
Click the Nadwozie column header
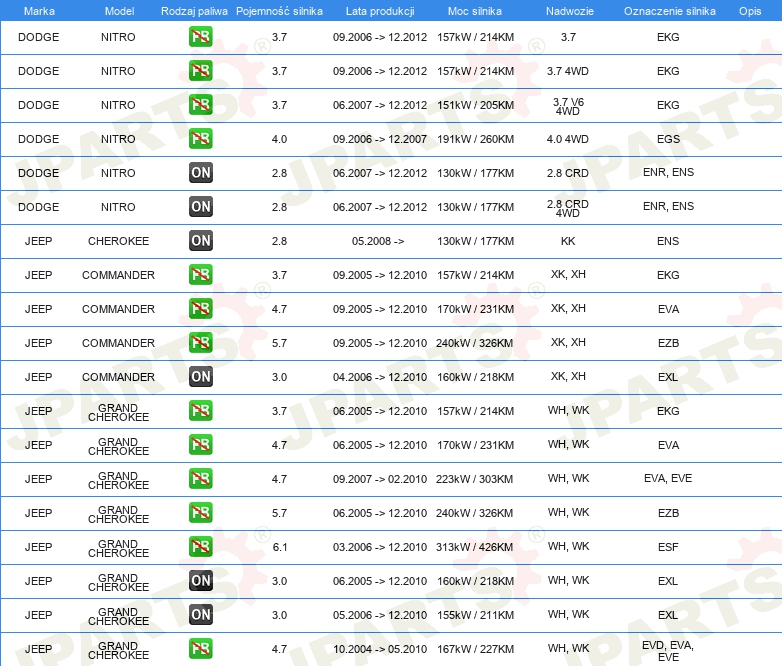[x=570, y=11]
